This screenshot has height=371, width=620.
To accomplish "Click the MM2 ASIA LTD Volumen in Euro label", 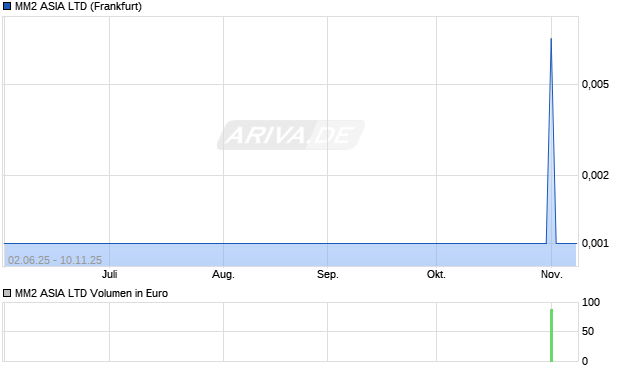I will (x=91, y=293).
